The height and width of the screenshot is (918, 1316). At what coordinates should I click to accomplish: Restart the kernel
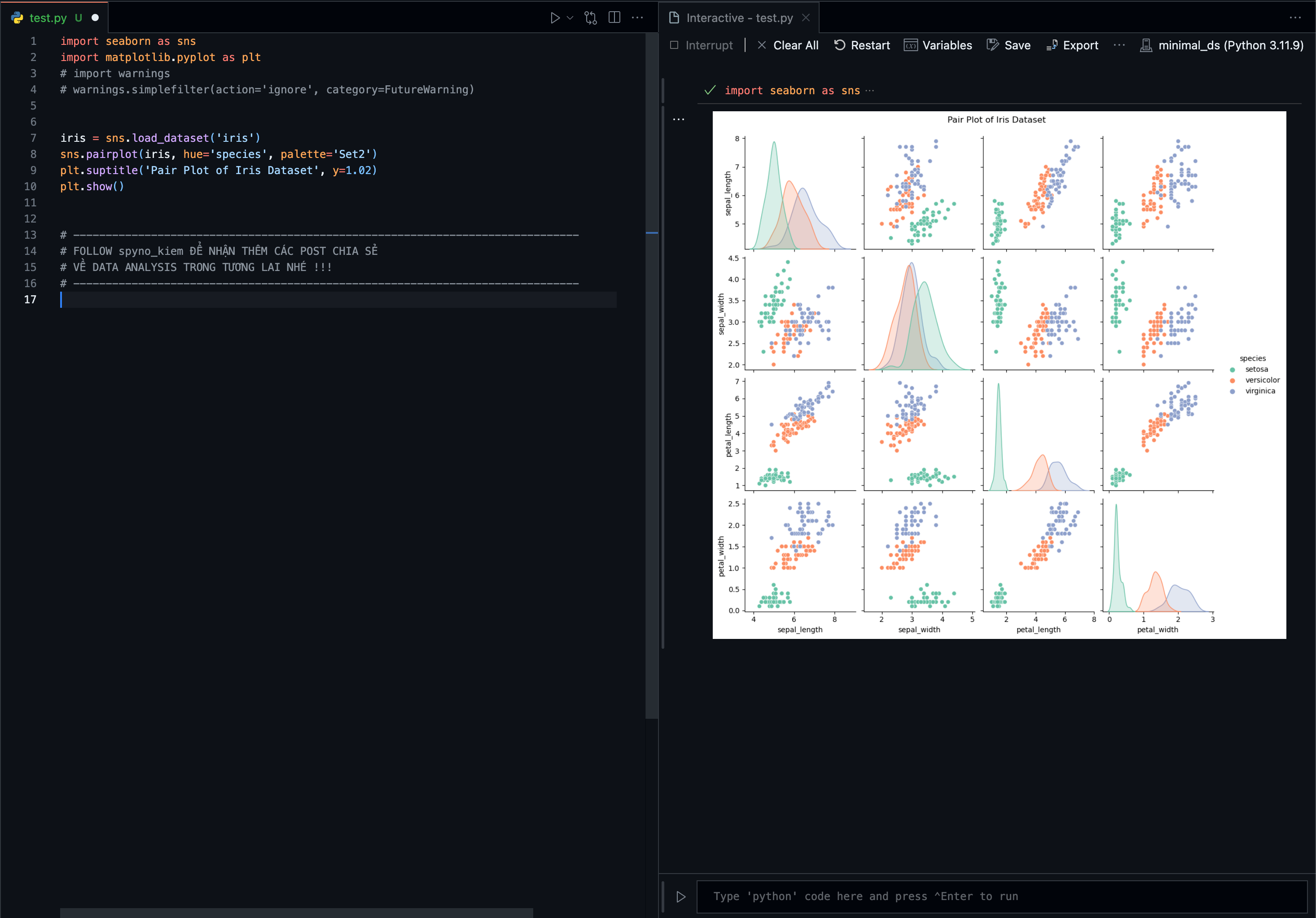tap(861, 45)
